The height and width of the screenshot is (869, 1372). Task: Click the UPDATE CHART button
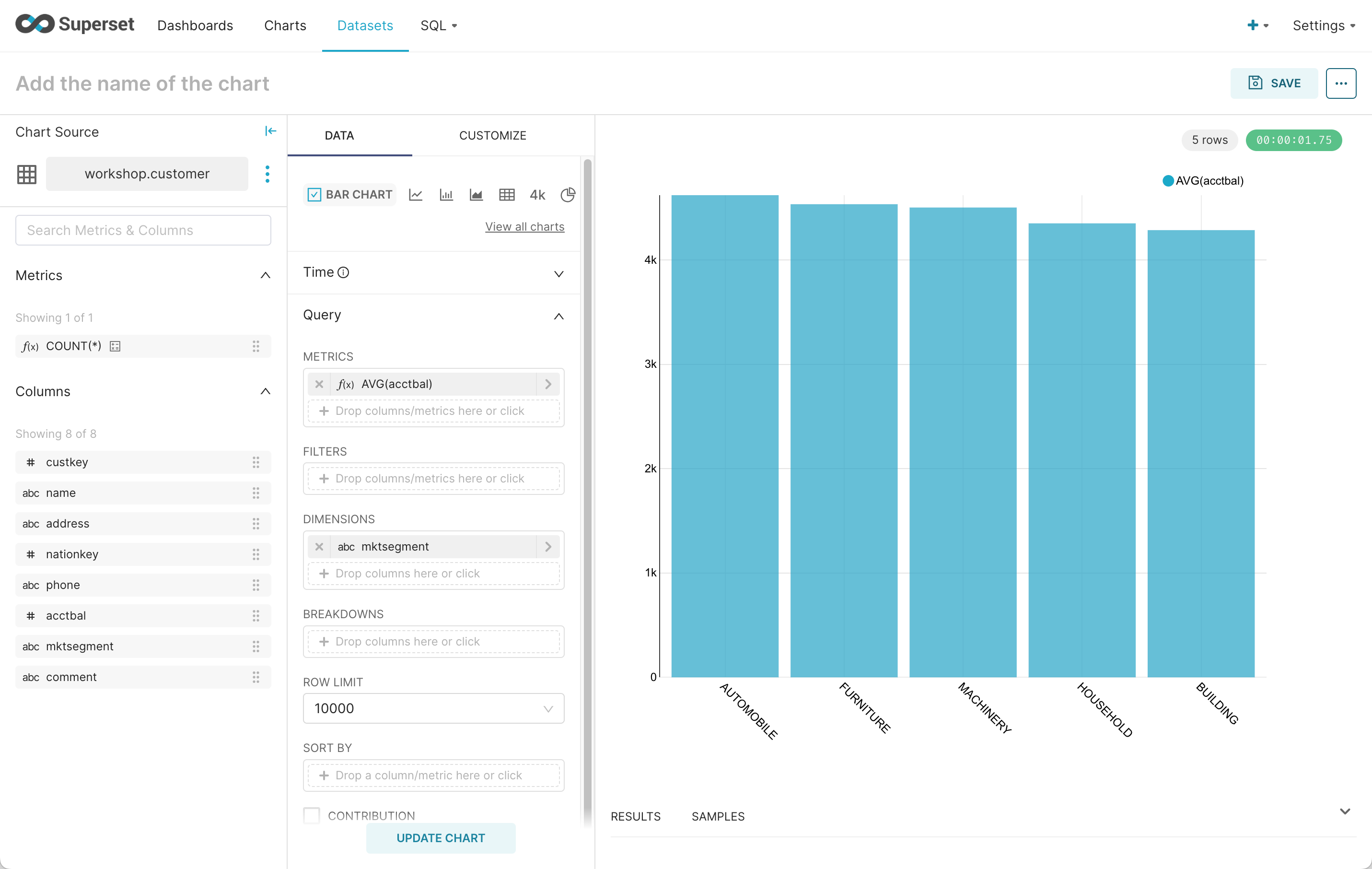(440, 838)
